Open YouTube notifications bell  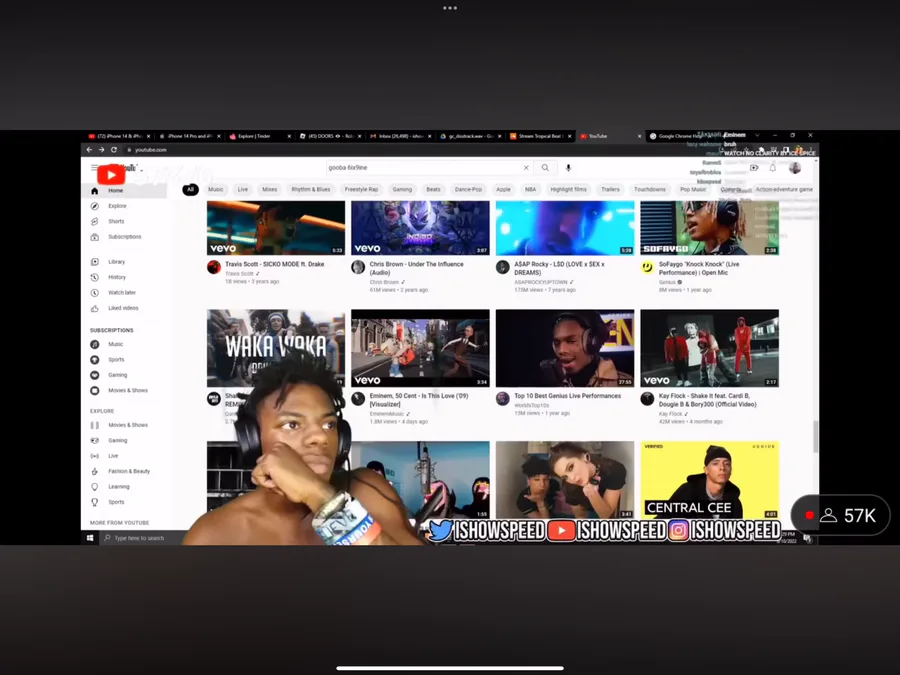[x=773, y=168]
